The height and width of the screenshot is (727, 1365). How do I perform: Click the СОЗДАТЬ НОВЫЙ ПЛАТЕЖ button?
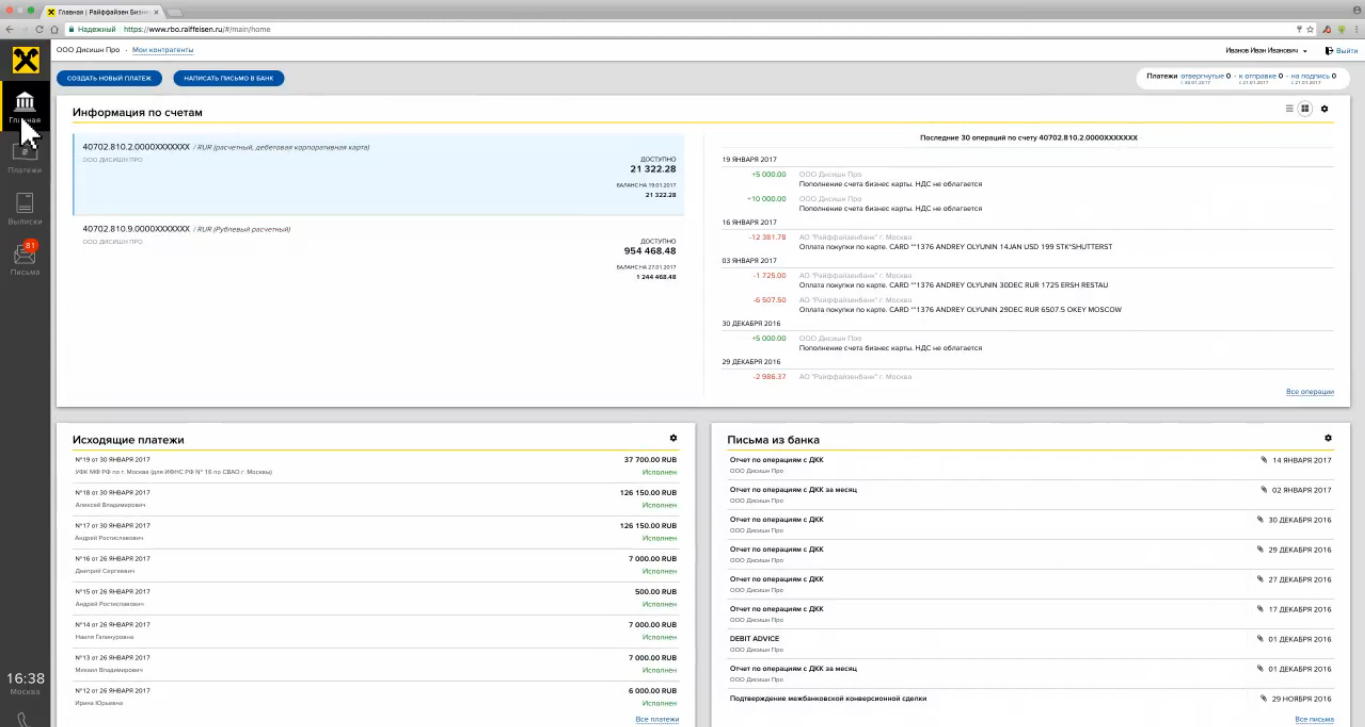coord(110,78)
